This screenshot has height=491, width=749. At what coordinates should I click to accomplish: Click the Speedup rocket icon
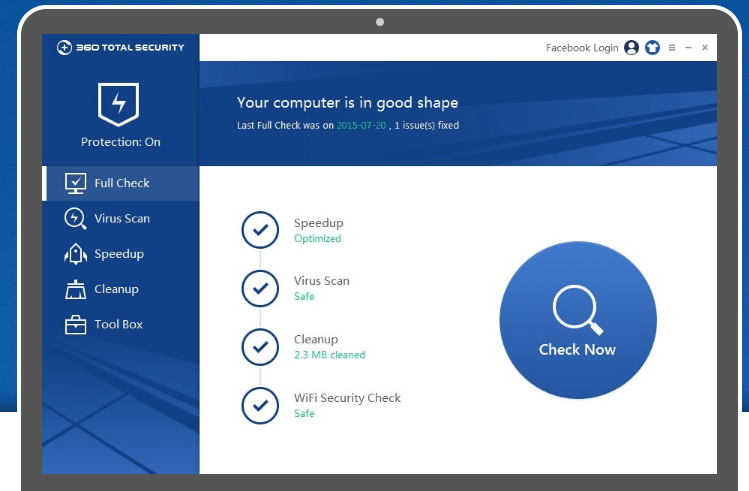point(75,254)
